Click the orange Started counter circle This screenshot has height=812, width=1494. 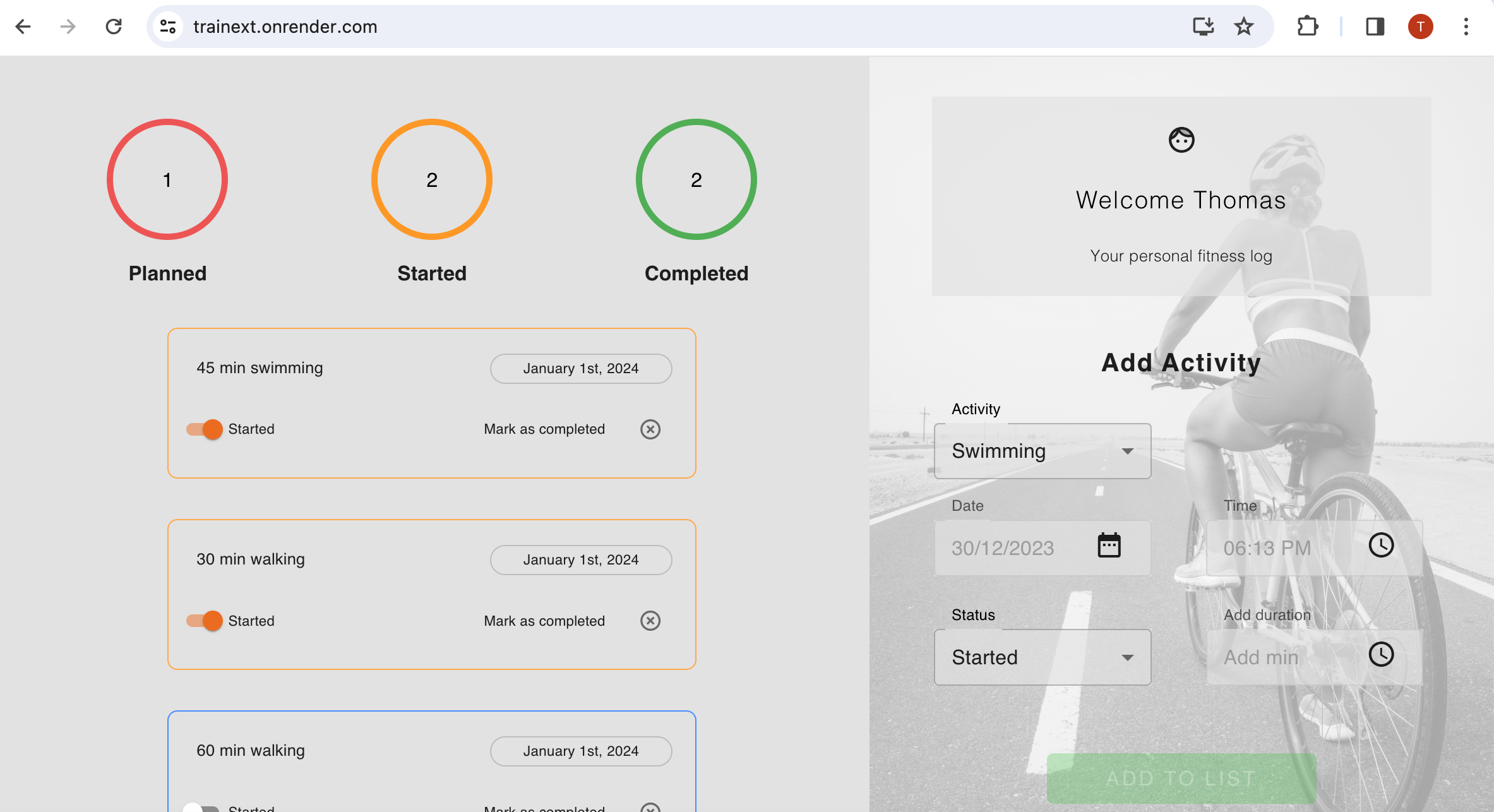(x=432, y=179)
